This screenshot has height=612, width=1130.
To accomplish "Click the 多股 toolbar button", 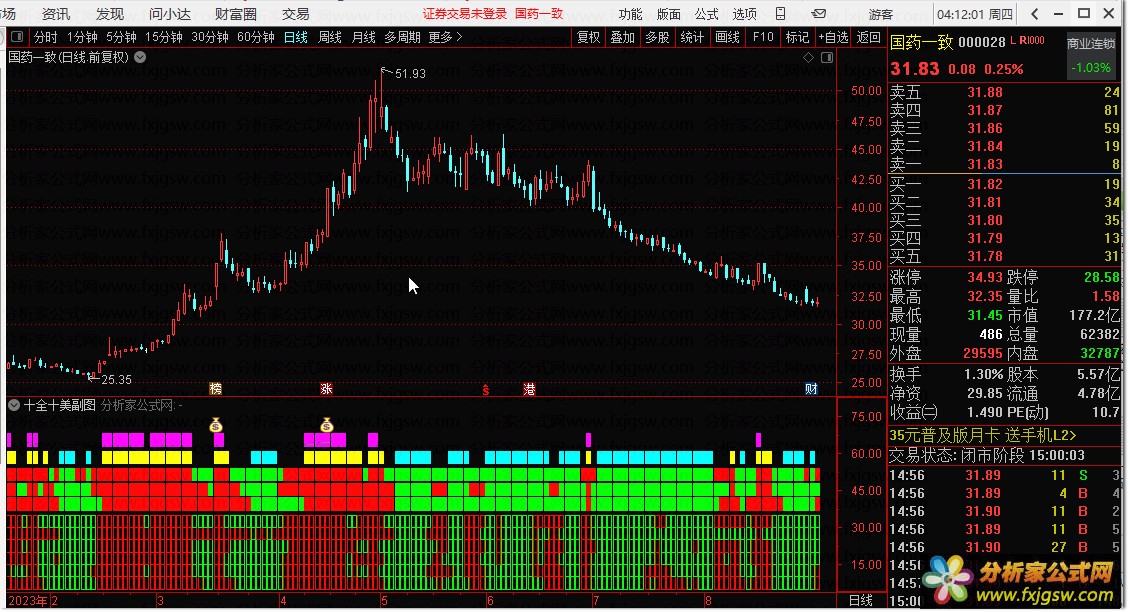I will click(657, 37).
